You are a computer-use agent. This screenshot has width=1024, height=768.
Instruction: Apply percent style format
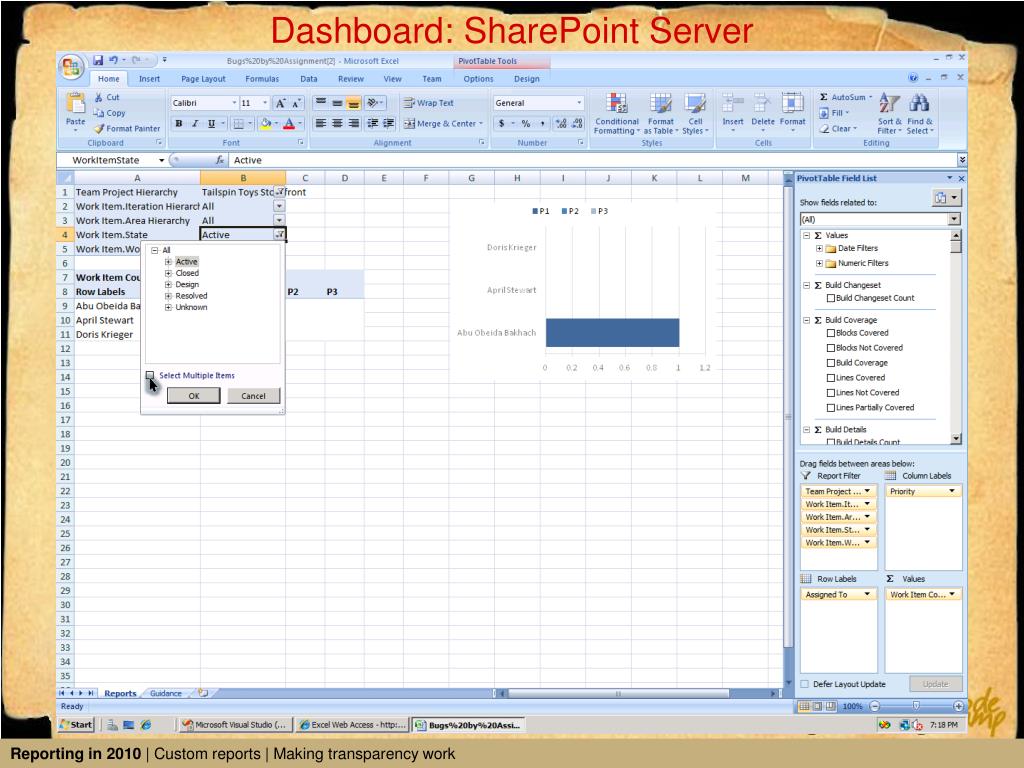(526, 123)
